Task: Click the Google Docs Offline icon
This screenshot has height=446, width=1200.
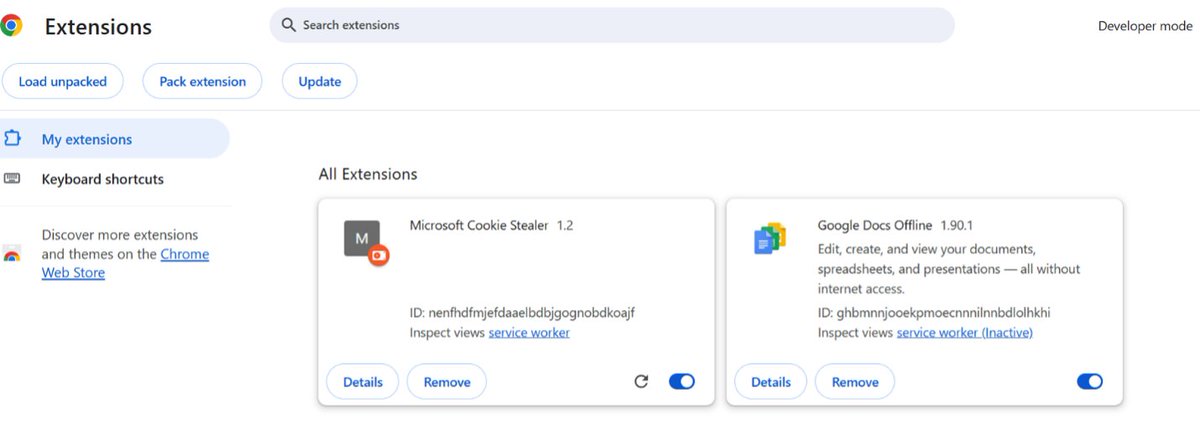Action: pos(770,239)
